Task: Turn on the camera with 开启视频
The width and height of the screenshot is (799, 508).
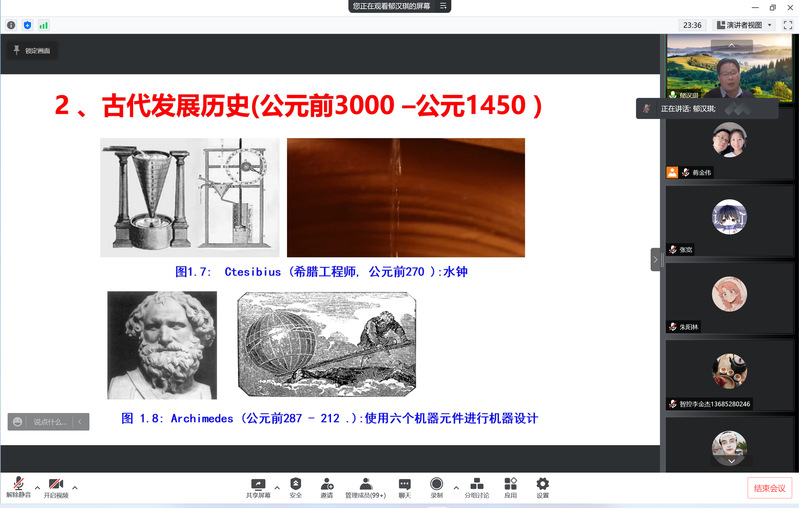Action: [x=56, y=486]
